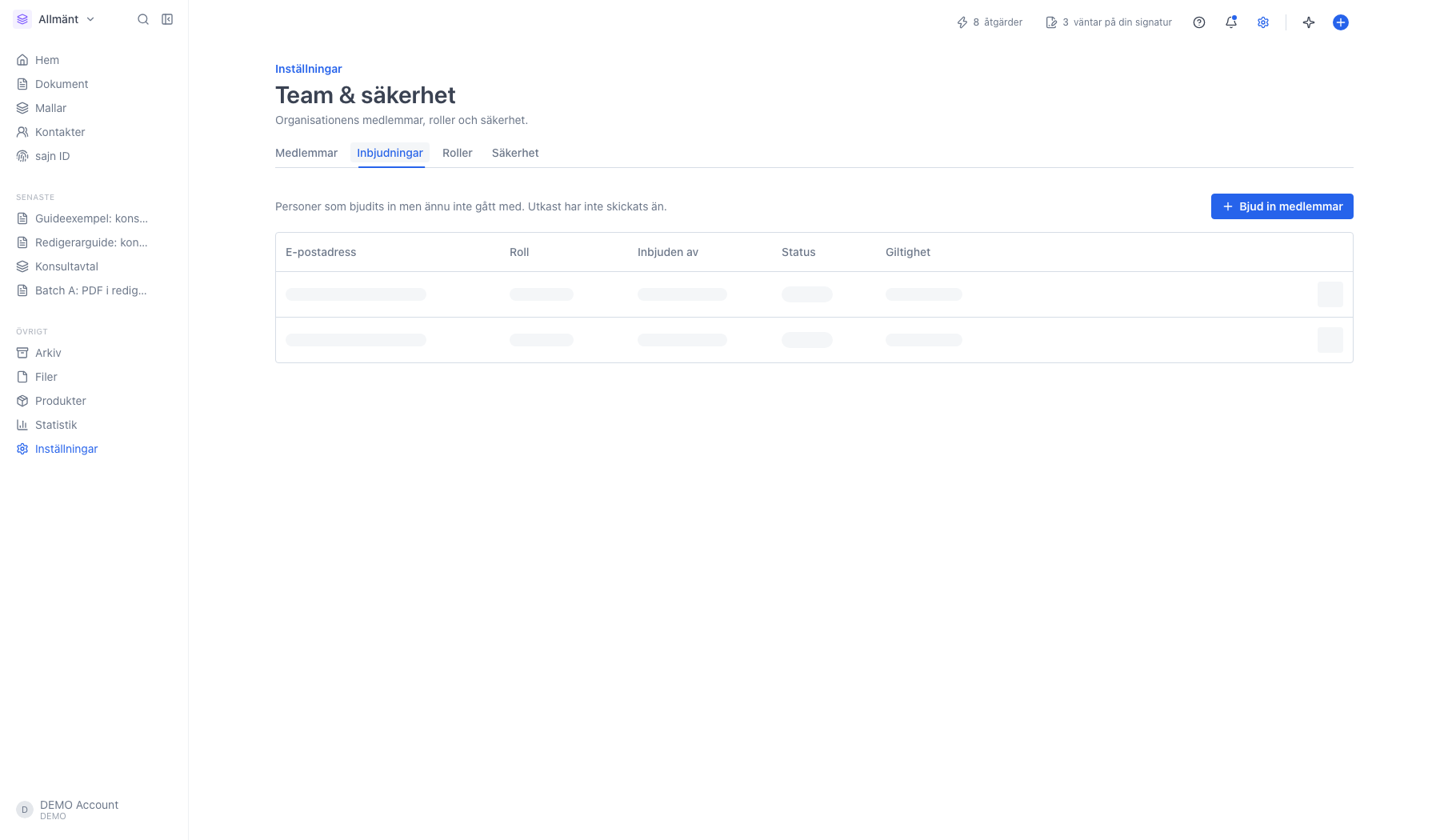Click the blue plus create button
The width and height of the screenshot is (1440, 840).
tap(1341, 22)
